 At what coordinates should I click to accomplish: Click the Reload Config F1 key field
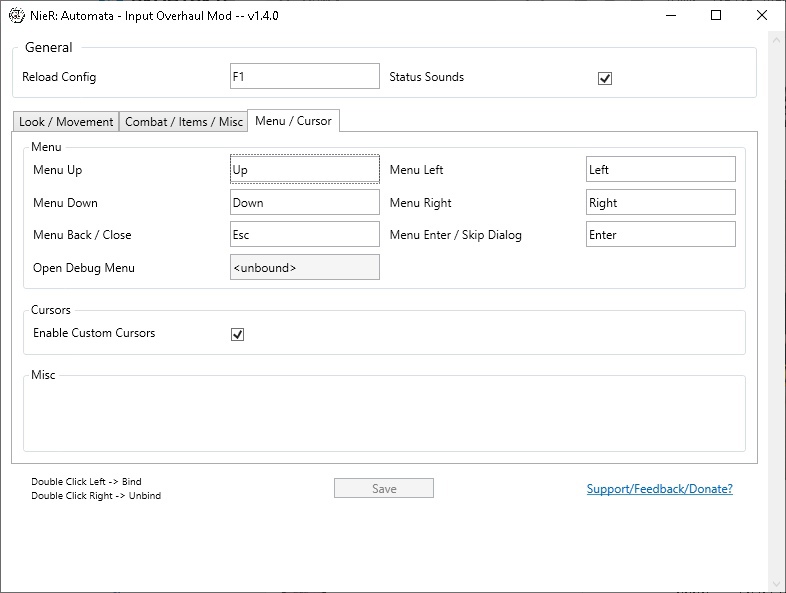(x=305, y=76)
